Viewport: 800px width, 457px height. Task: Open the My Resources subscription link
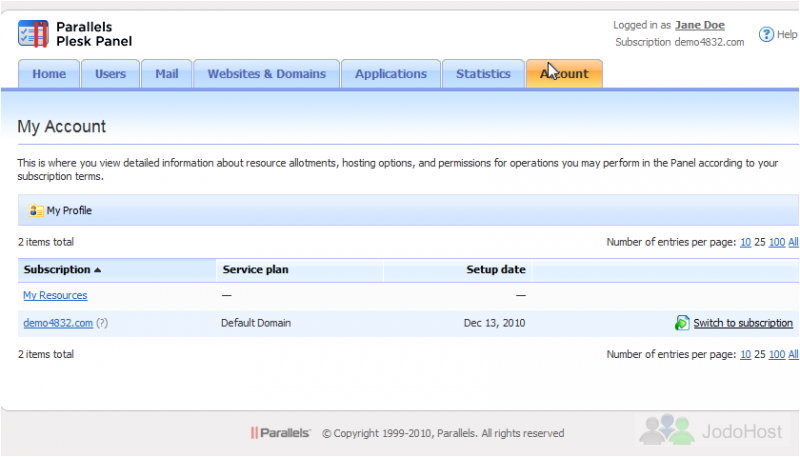[x=55, y=295]
